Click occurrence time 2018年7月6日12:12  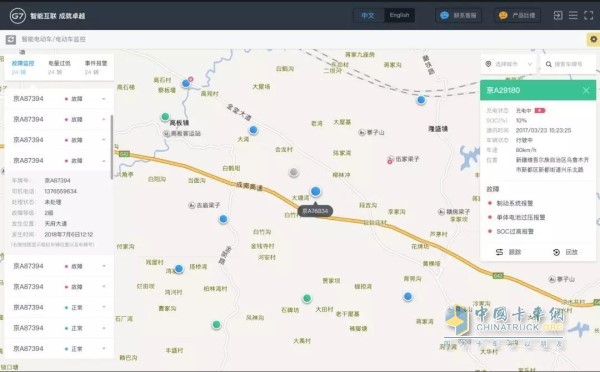click(x=68, y=234)
